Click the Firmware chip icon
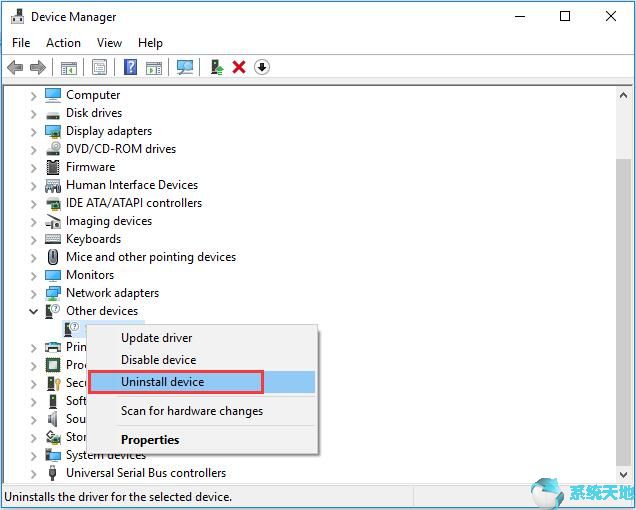636x510 pixels. (53, 167)
